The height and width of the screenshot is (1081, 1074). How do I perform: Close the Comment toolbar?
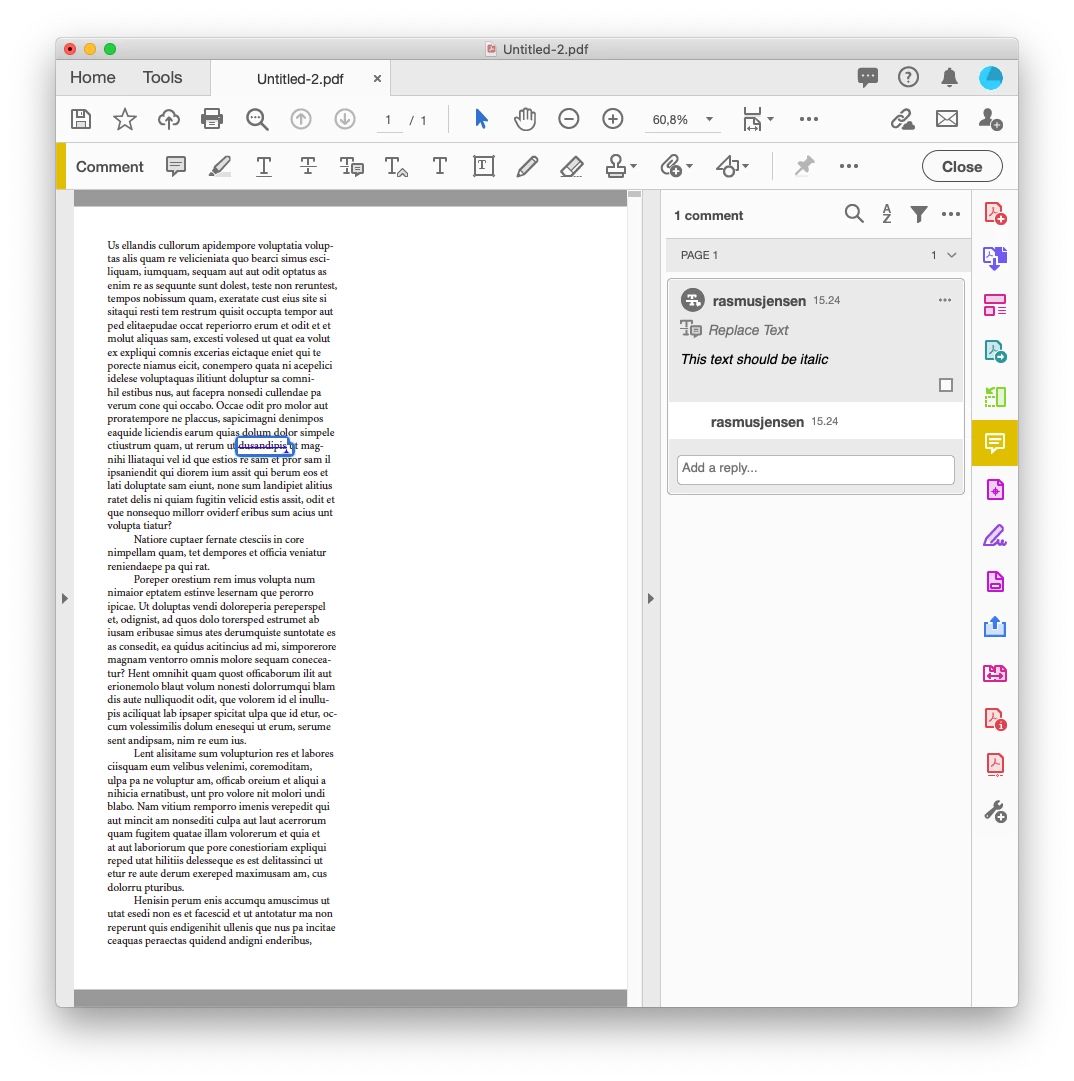point(962,166)
